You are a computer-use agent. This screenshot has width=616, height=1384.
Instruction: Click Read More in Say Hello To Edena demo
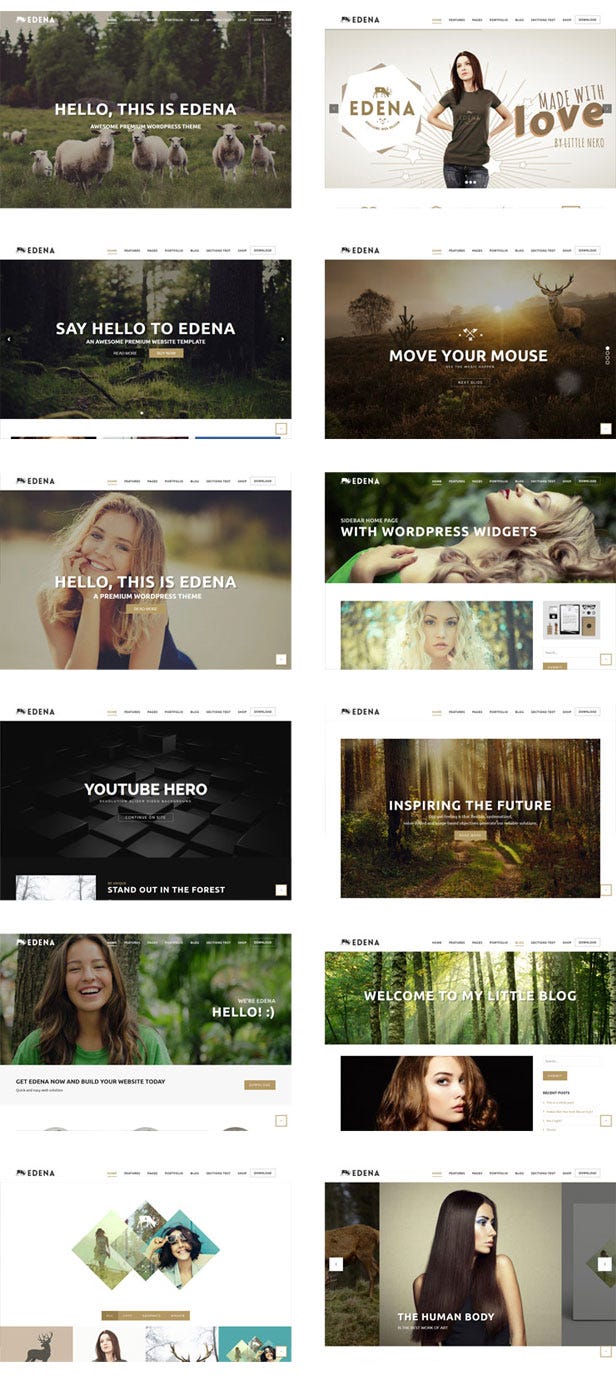tap(126, 353)
